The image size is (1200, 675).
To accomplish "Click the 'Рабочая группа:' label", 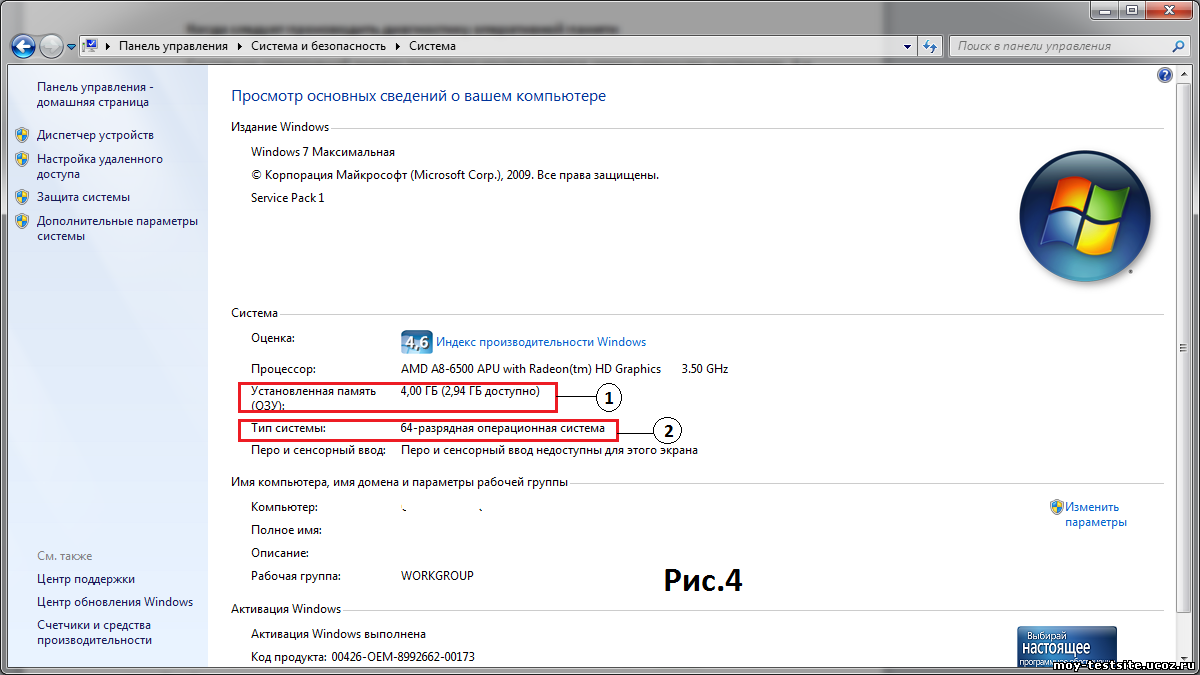I will coord(296,576).
